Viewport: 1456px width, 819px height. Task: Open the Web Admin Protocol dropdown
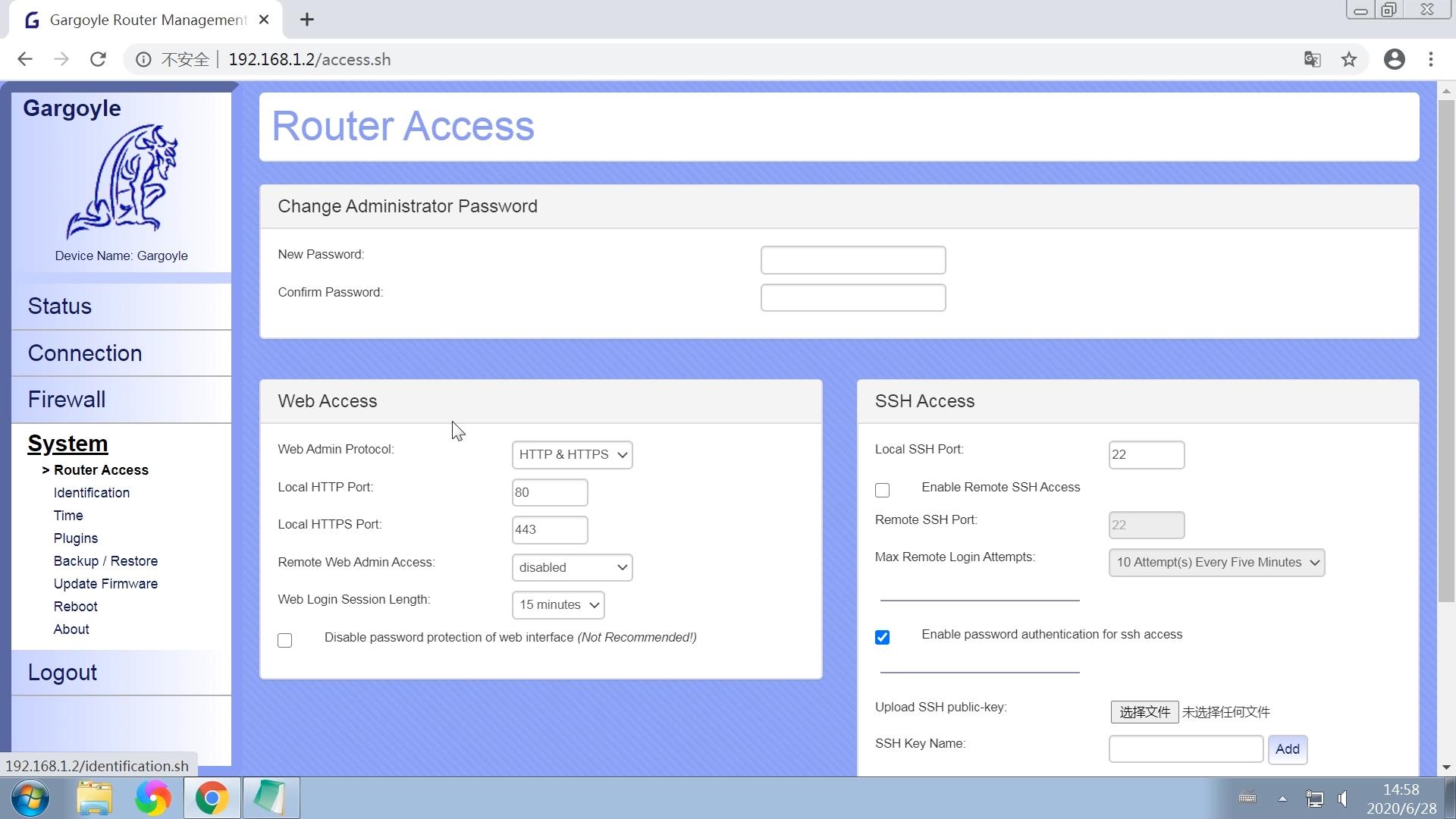(x=572, y=455)
